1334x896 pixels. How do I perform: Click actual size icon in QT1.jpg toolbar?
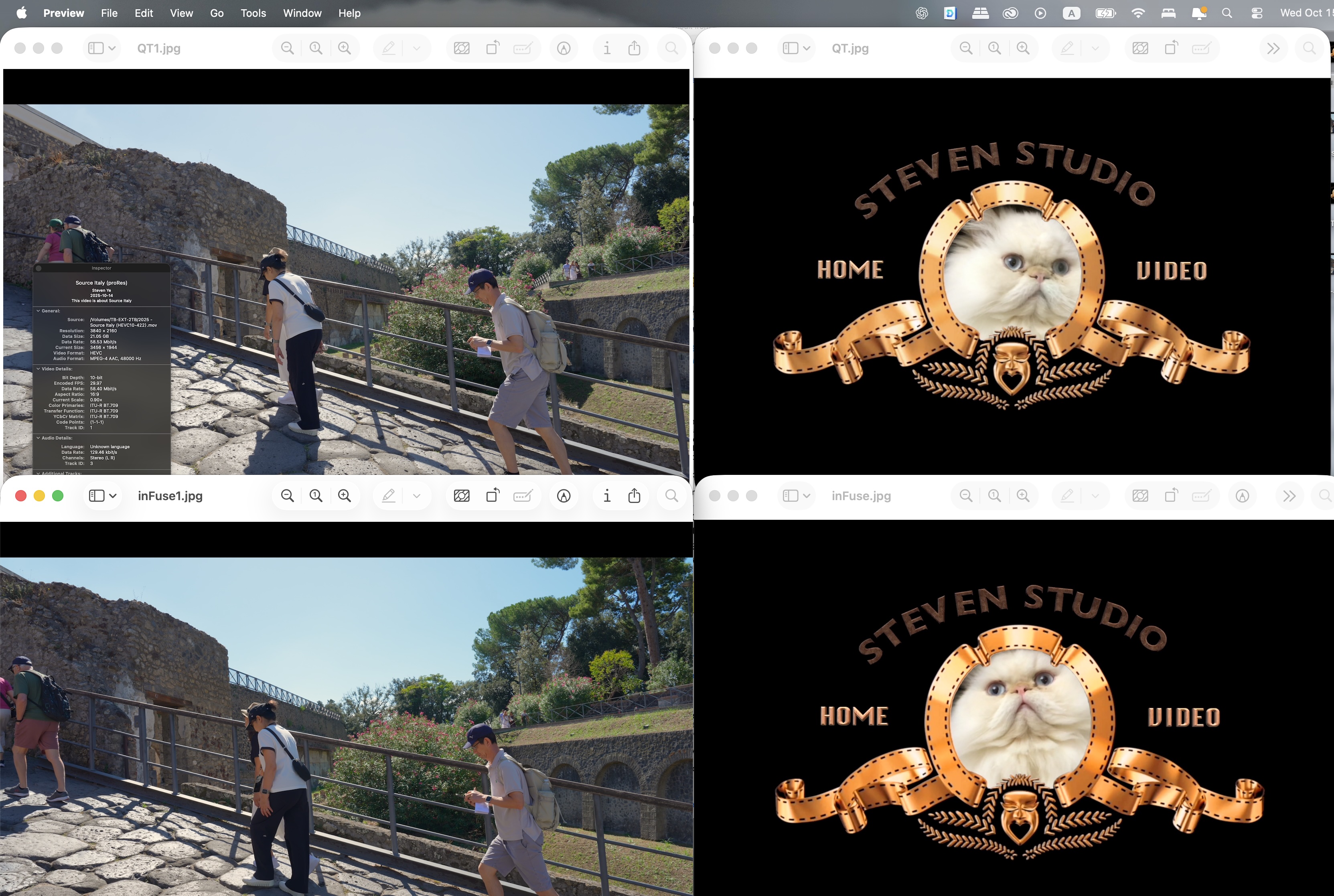316,49
